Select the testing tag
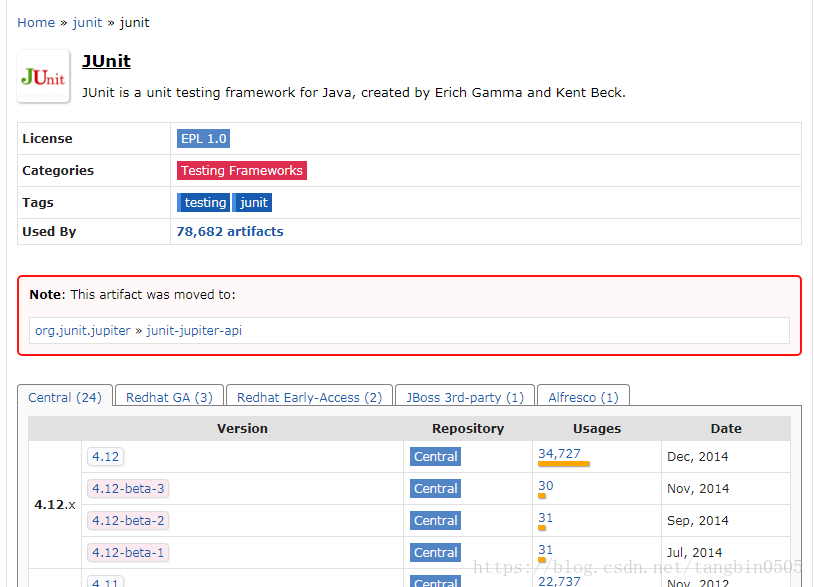Viewport: 814px width, 587px height. click(x=204, y=202)
